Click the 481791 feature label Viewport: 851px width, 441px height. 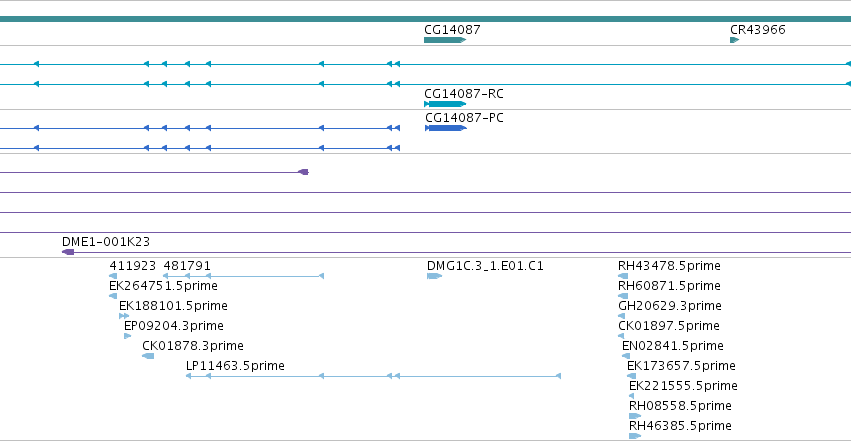click(x=187, y=266)
